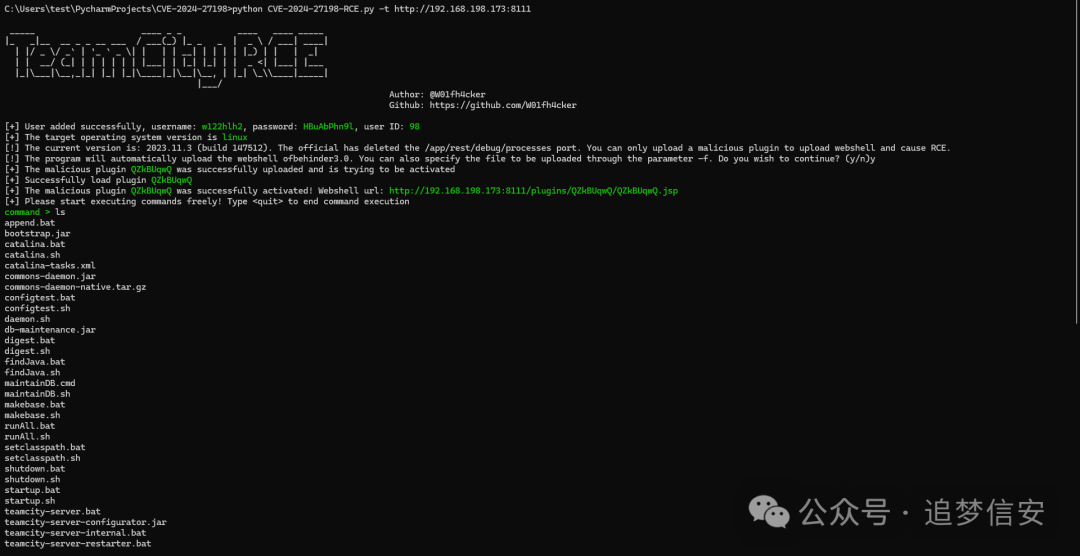Click the password value HBuAbPhn9l
The width and height of the screenshot is (1080, 556).
329,127
